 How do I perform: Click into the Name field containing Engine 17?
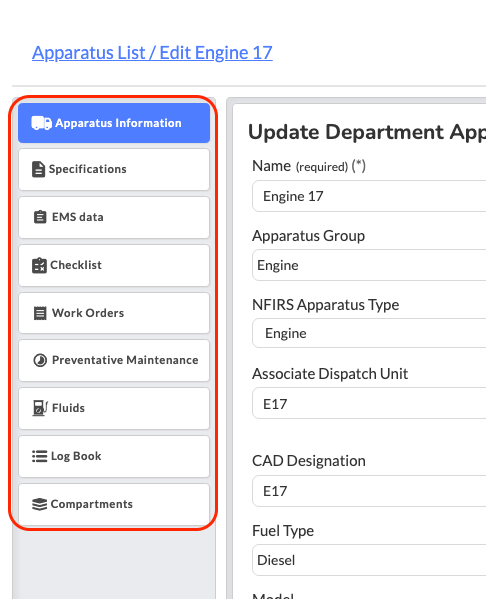tap(369, 196)
